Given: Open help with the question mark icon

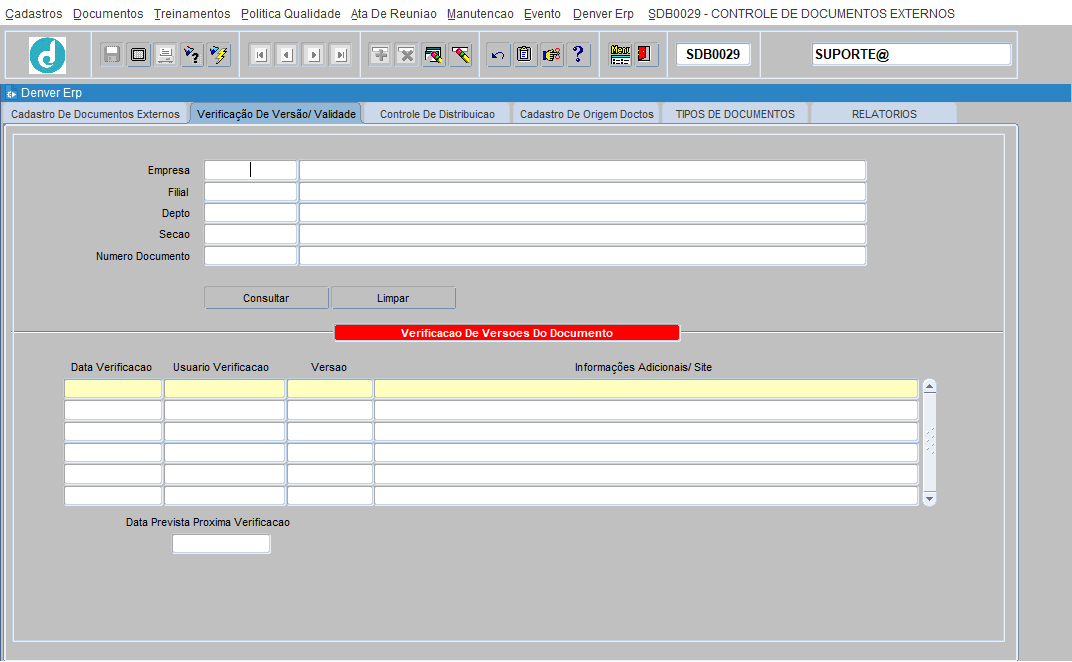Looking at the screenshot, I should point(578,55).
